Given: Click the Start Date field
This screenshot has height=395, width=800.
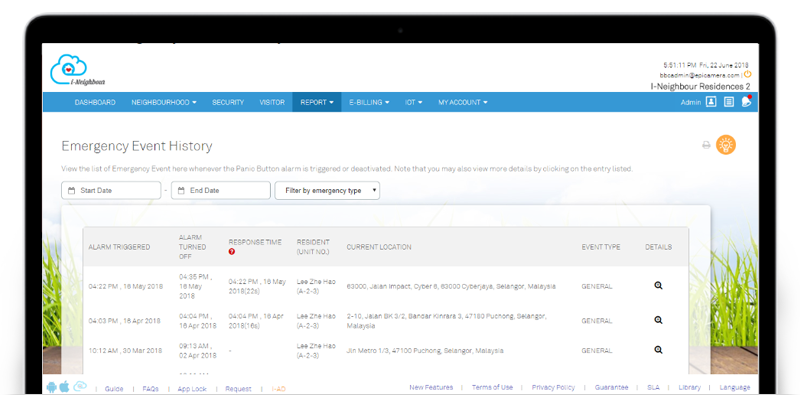Looking at the screenshot, I should [x=111, y=190].
